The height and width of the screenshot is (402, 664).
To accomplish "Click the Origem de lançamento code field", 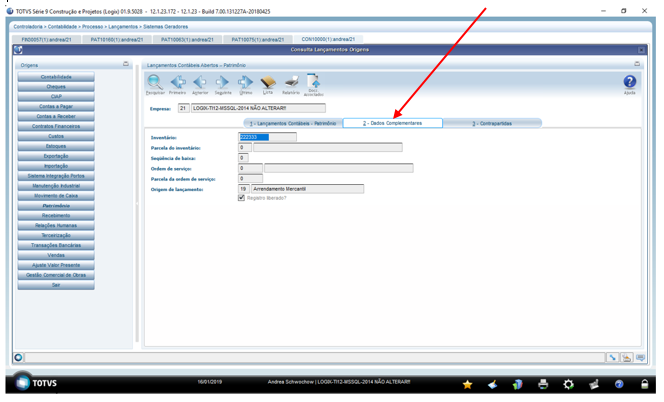I will click(243, 189).
